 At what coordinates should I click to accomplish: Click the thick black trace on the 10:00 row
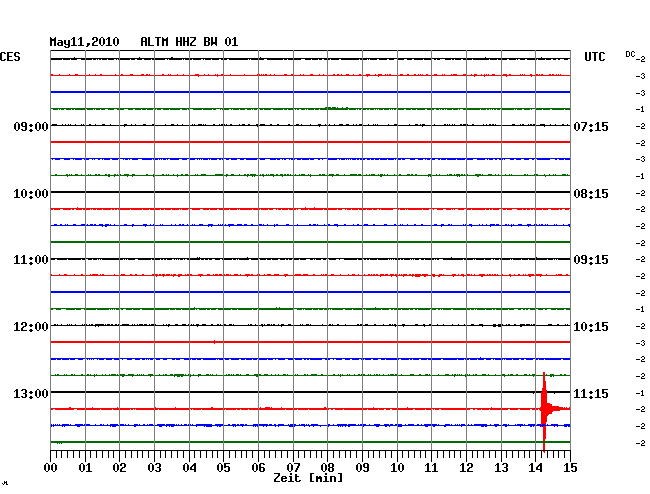point(310,192)
